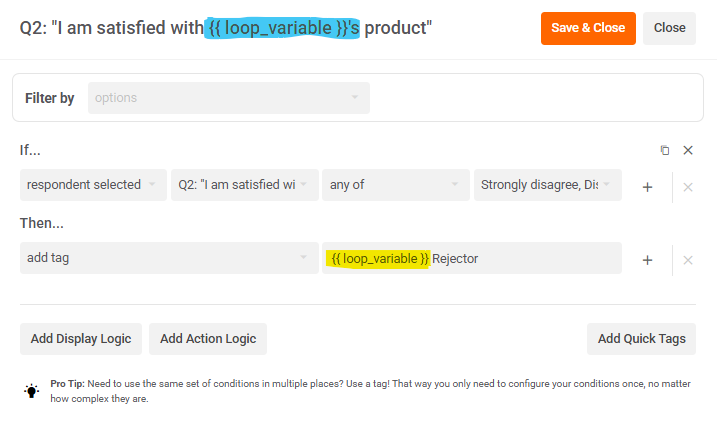Add another condition with the If row plus
The image size is (717, 432).
pos(647,186)
